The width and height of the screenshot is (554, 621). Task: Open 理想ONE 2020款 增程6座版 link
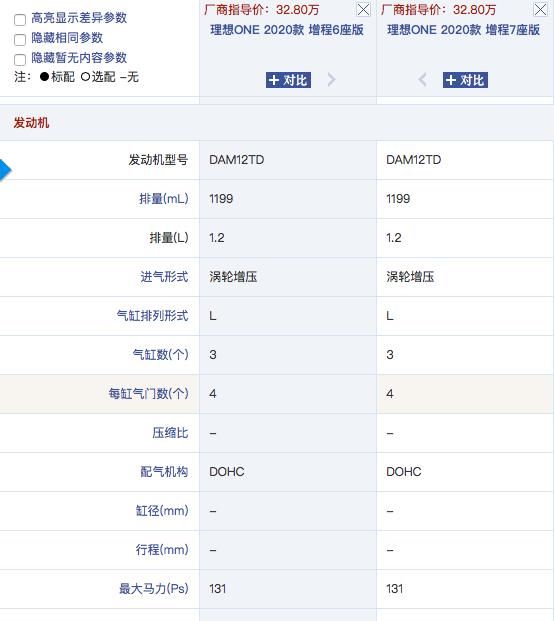point(287,30)
